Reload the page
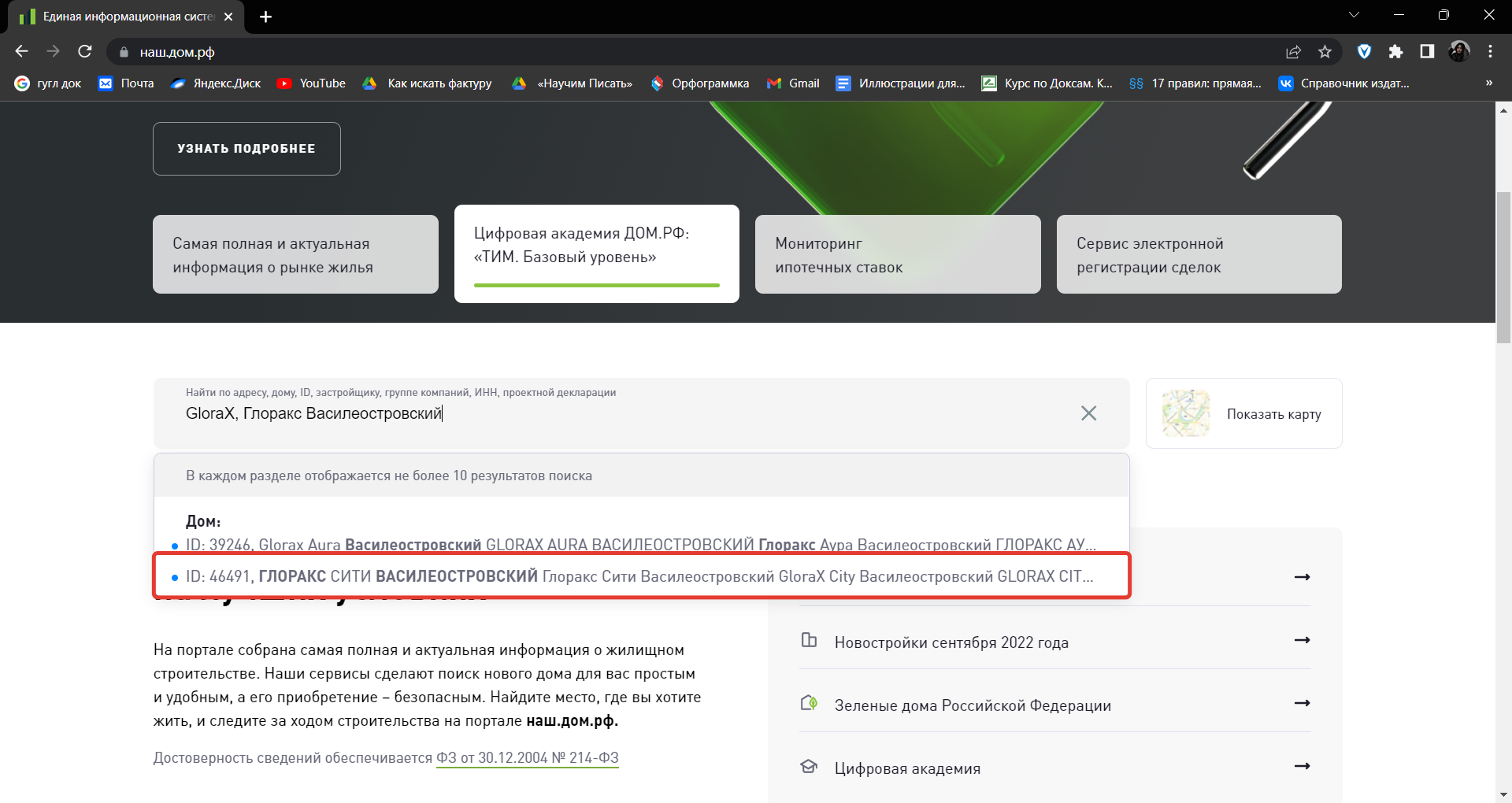 click(x=85, y=52)
